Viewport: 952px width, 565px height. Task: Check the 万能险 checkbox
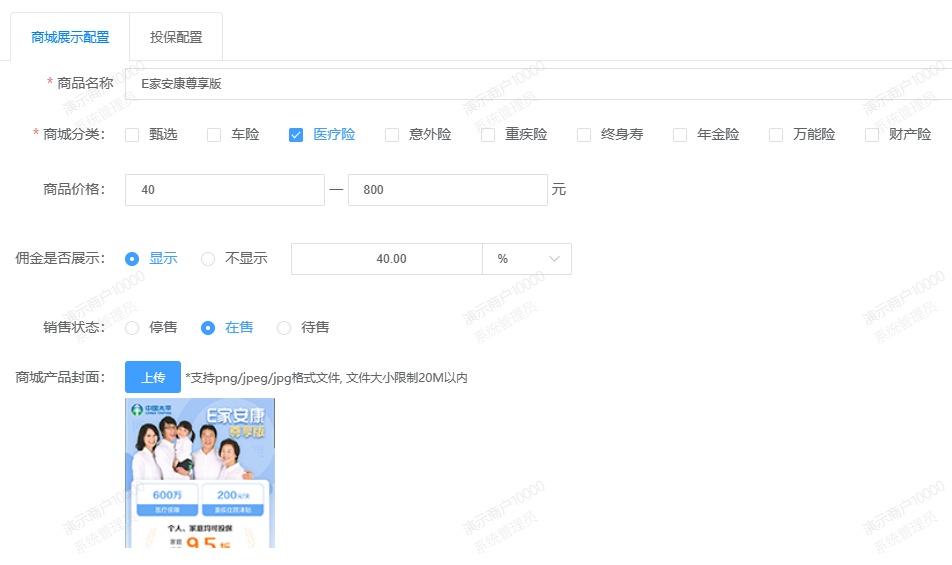tap(776, 135)
